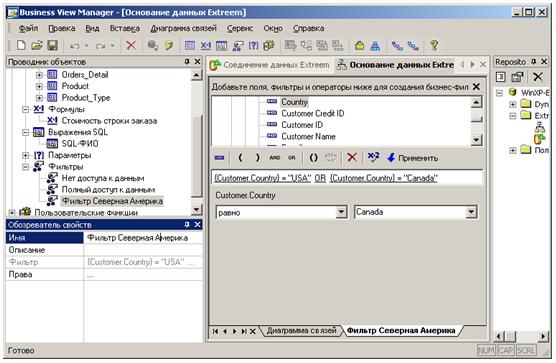The width and height of the screenshot is (556, 363).
Task: Click the add field icon in filter toolbar
Action: point(219,157)
